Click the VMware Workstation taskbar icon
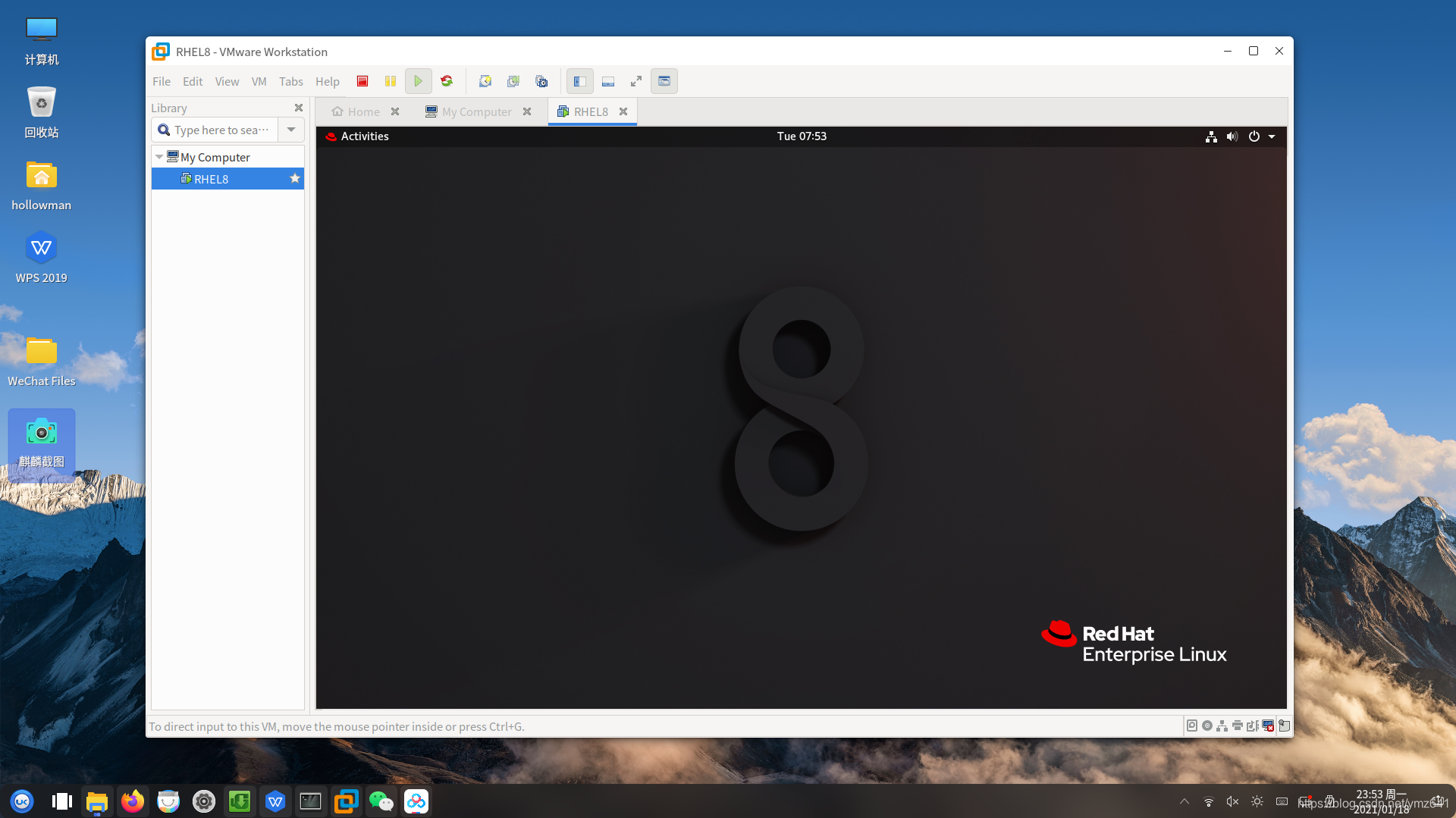 click(346, 801)
